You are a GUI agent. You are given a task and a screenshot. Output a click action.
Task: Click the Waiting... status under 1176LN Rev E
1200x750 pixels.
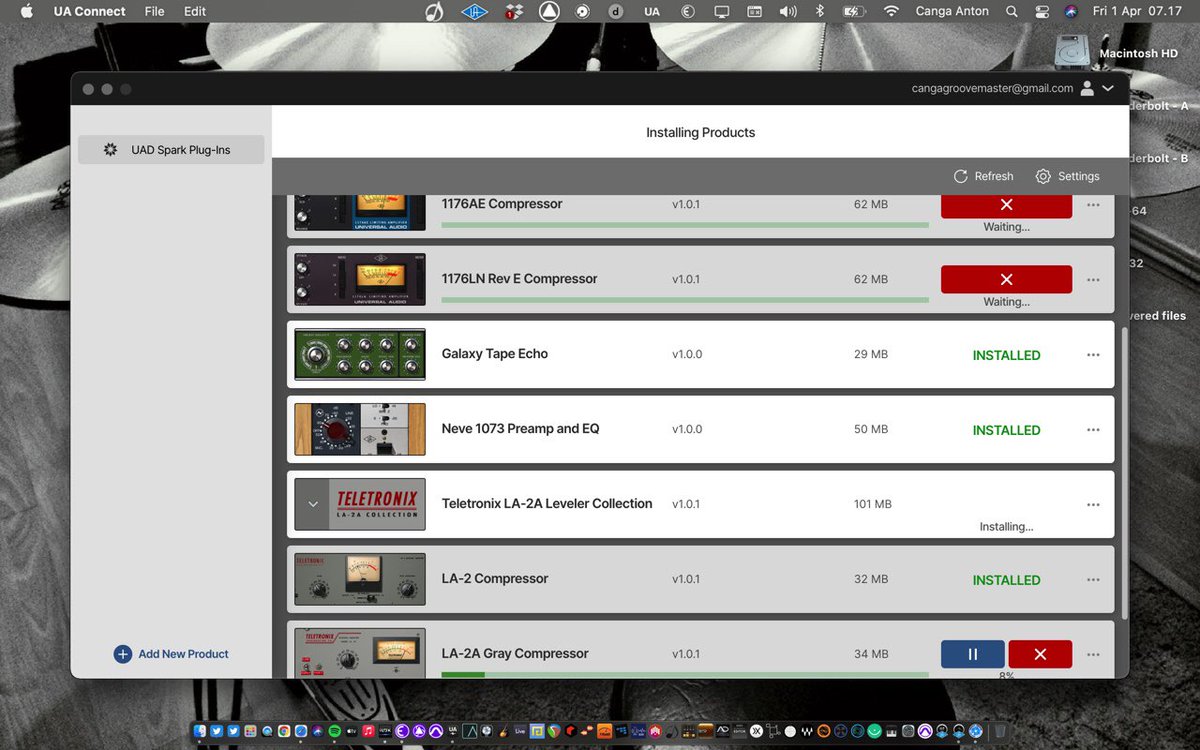tap(1006, 302)
